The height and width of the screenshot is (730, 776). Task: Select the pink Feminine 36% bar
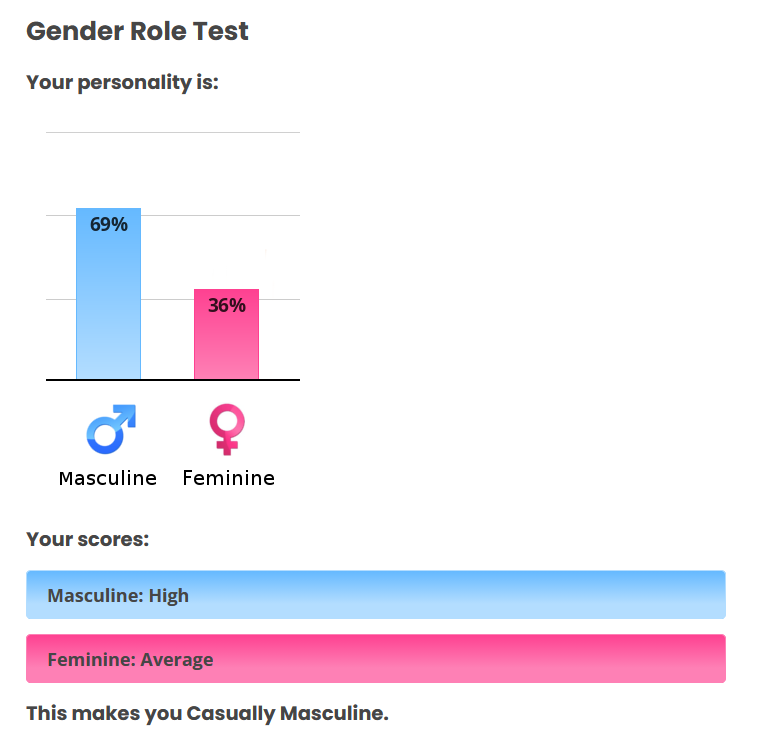pyautogui.click(x=226, y=334)
